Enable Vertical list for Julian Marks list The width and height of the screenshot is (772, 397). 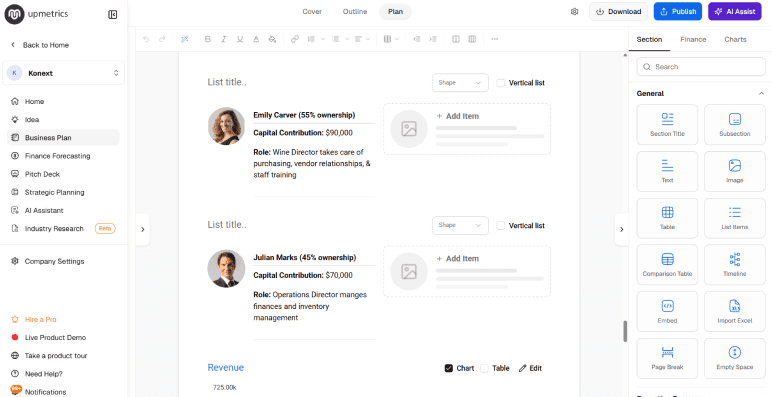coord(501,226)
